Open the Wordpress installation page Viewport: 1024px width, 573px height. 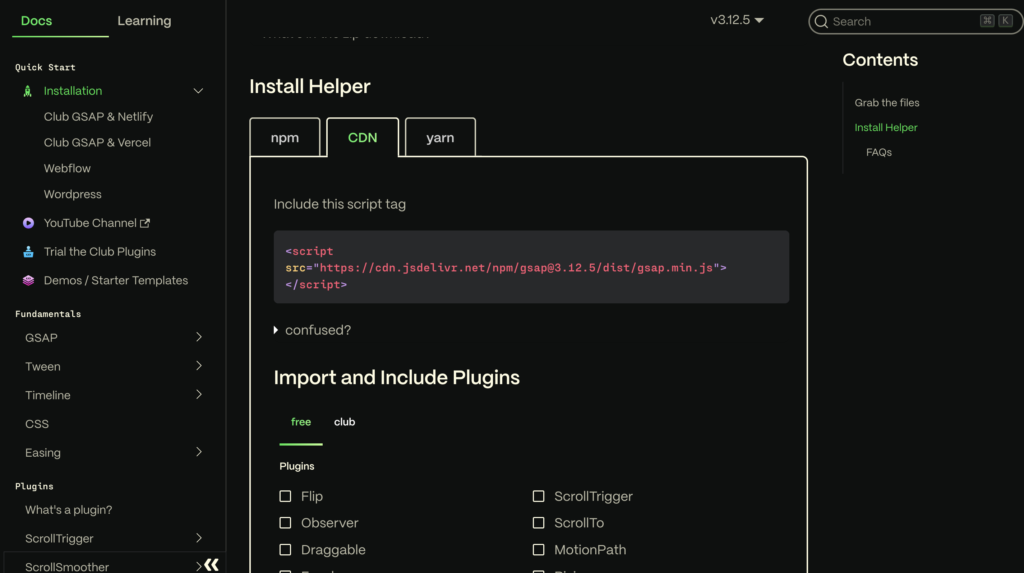click(72, 194)
